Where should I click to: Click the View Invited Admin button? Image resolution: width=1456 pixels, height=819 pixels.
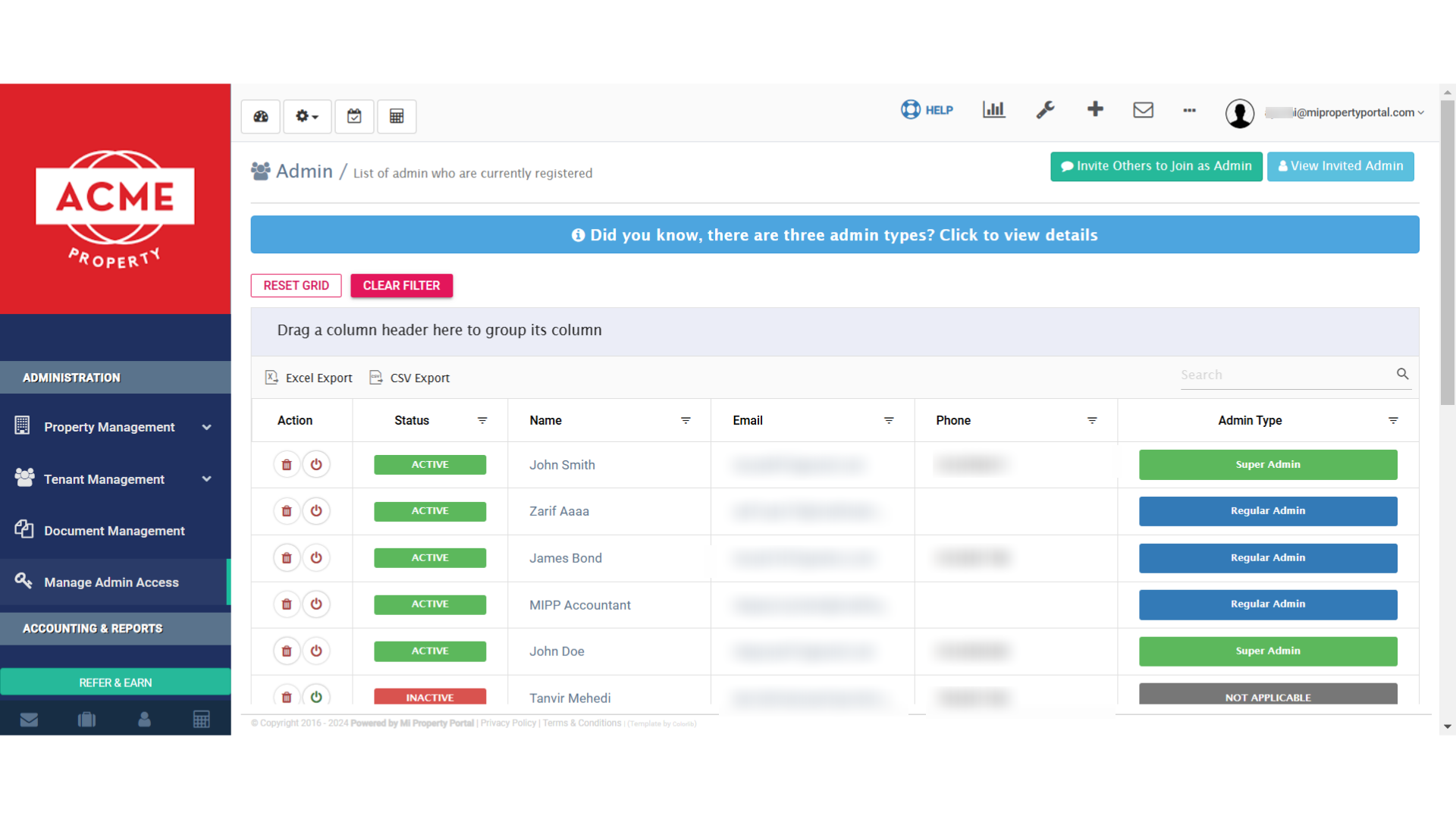point(1341,166)
